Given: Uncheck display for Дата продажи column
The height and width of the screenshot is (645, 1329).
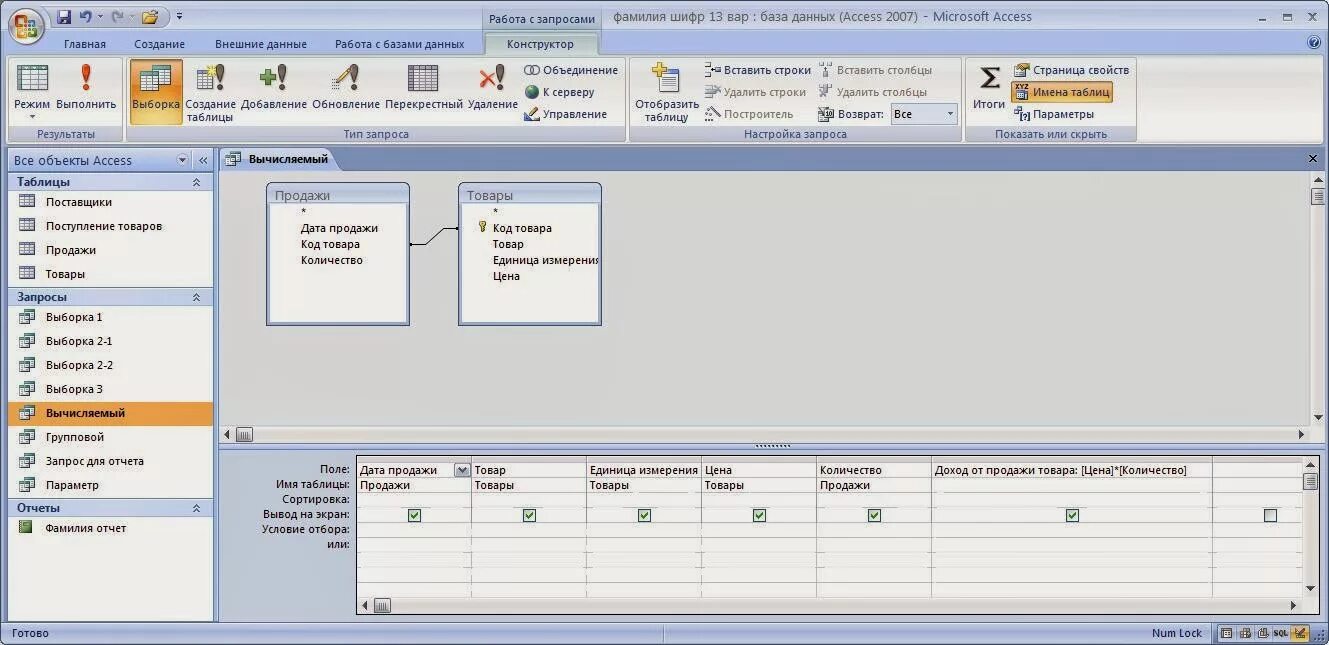Looking at the screenshot, I should point(414,515).
